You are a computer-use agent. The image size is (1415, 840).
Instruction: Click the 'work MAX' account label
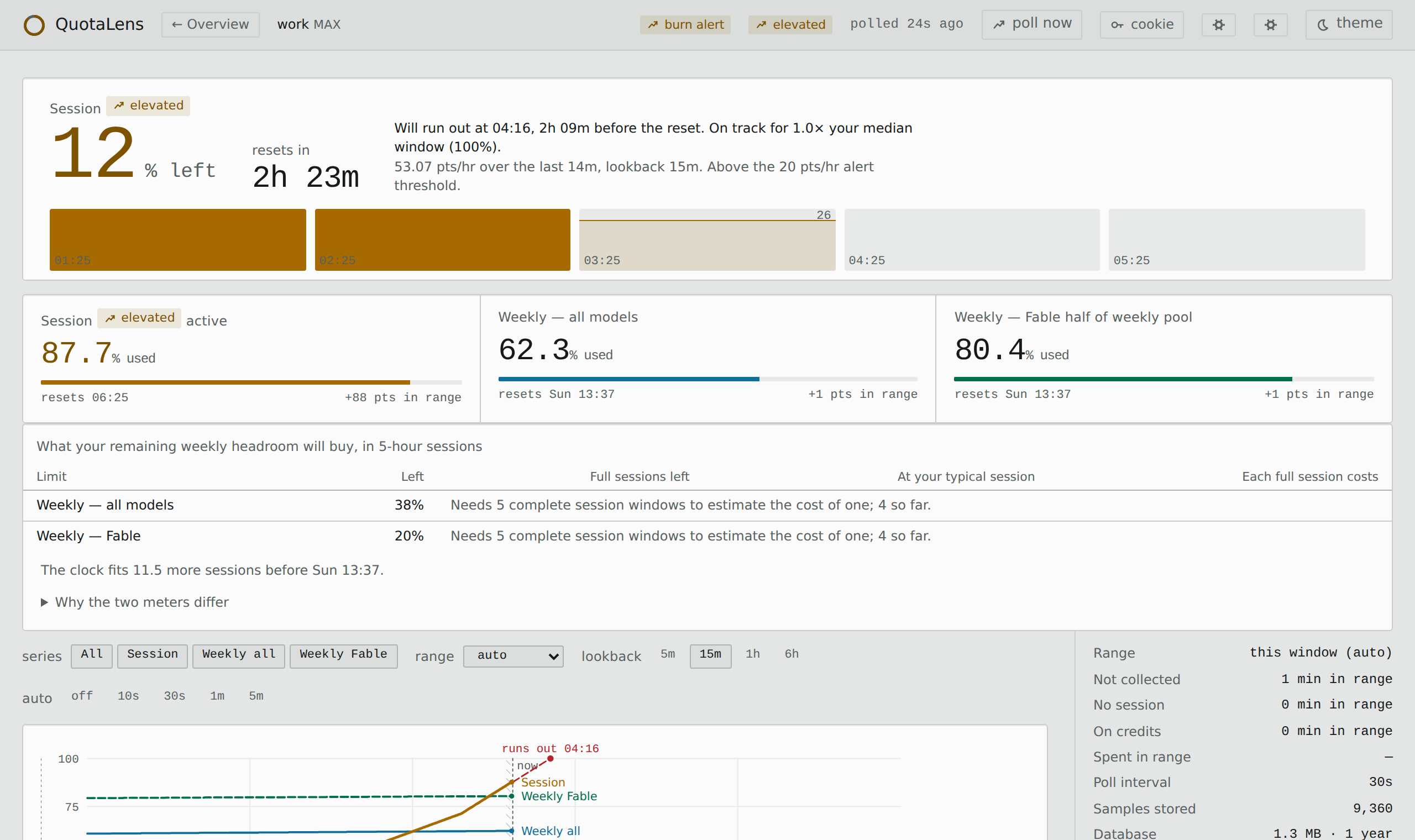pos(309,25)
